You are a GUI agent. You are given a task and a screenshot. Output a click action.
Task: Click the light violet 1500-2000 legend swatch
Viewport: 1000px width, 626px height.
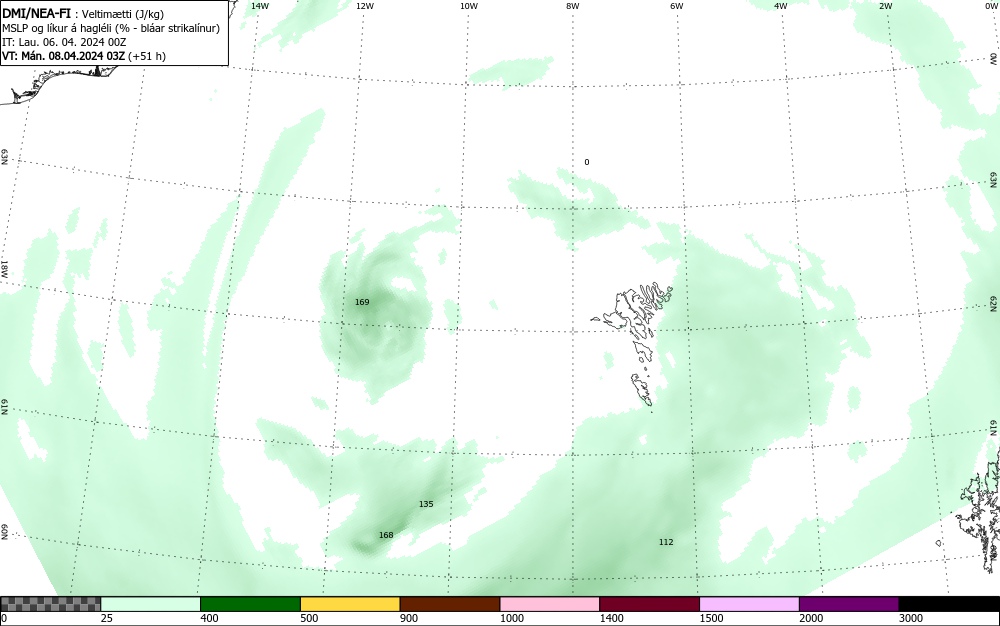[749, 604]
